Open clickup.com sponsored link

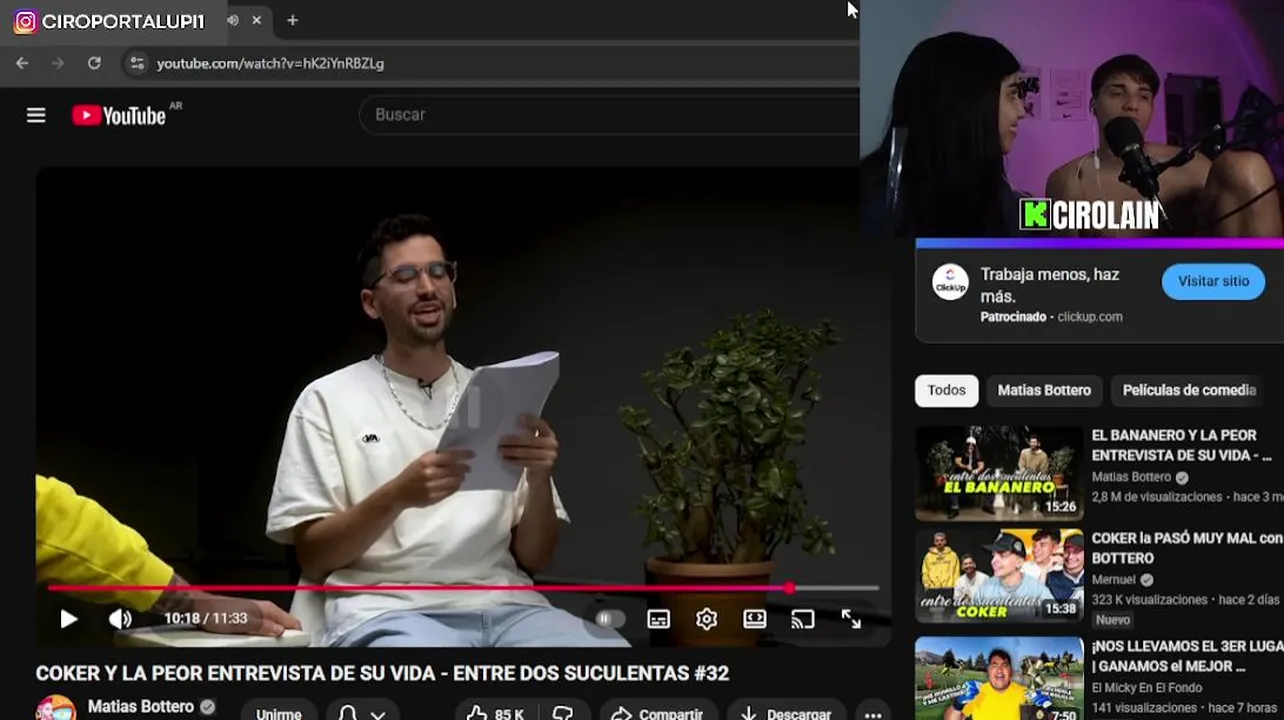point(1090,317)
